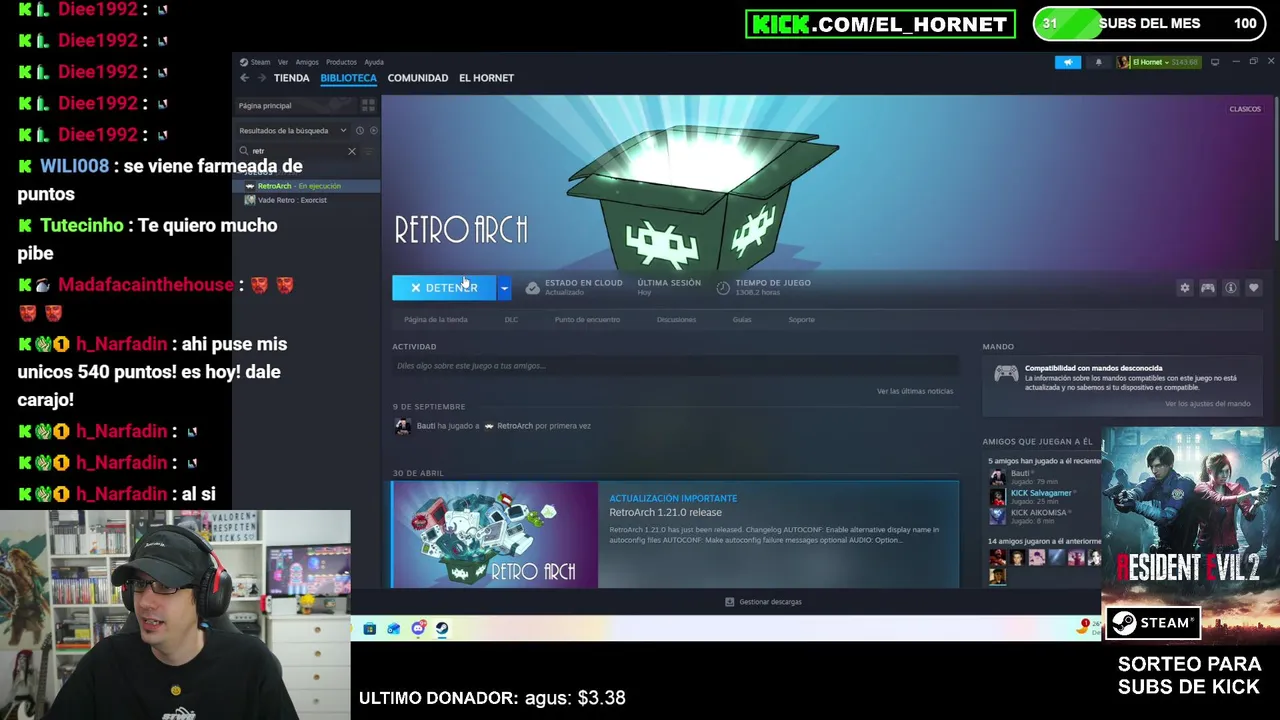Expand the launch options arrow beside DETENER
This screenshot has height=720, width=1280.
[504, 288]
